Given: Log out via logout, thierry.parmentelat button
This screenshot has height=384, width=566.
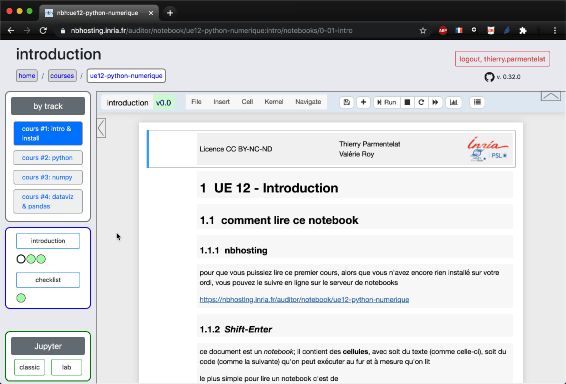Looking at the screenshot, I should pos(502,59).
